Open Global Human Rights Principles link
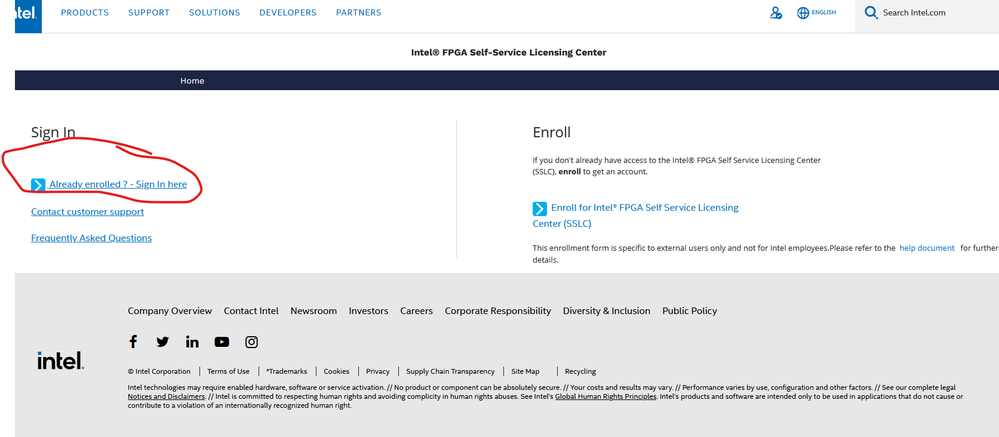999x437 pixels. point(605,396)
